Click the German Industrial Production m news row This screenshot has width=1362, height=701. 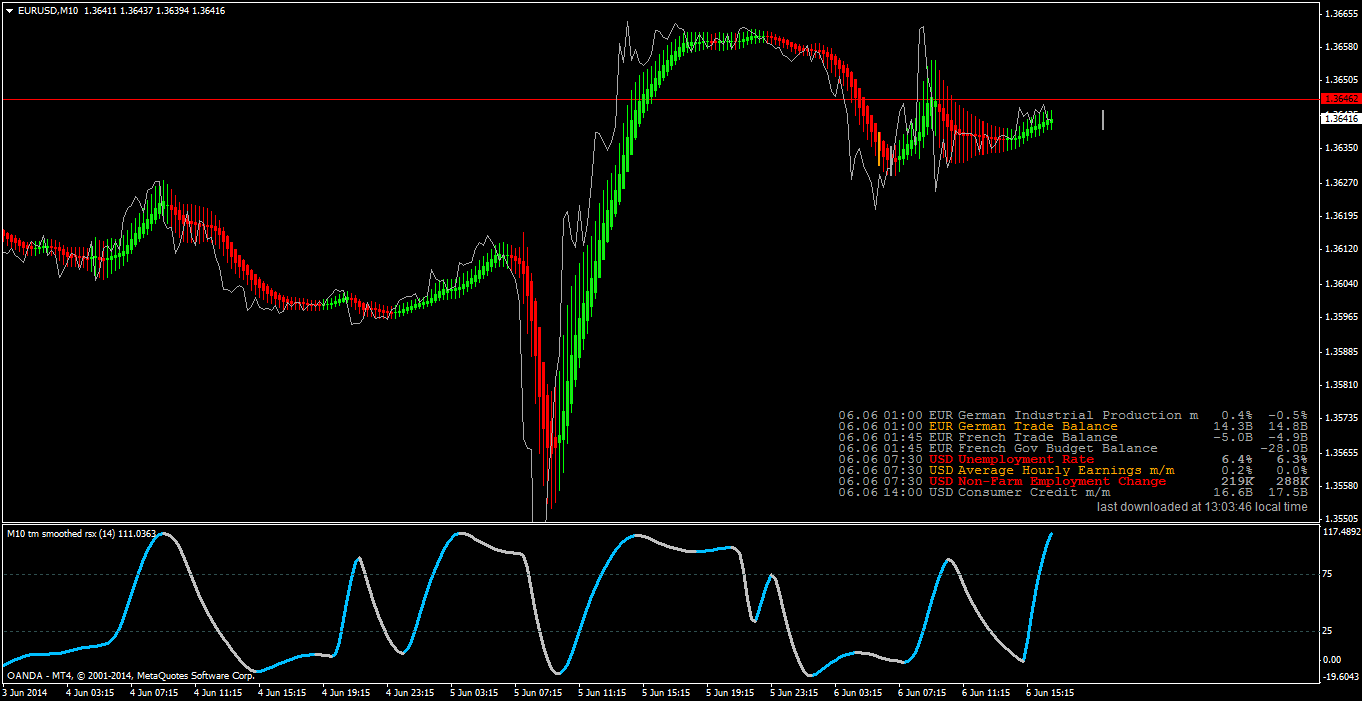click(x=1073, y=415)
